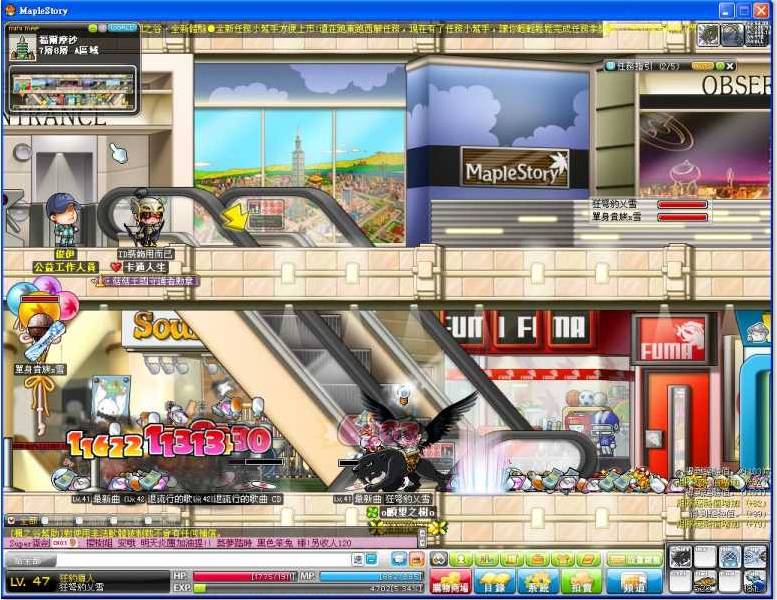Click the EXP progress bar
Screen dimensions: 777x600
click(x=308, y=588)
